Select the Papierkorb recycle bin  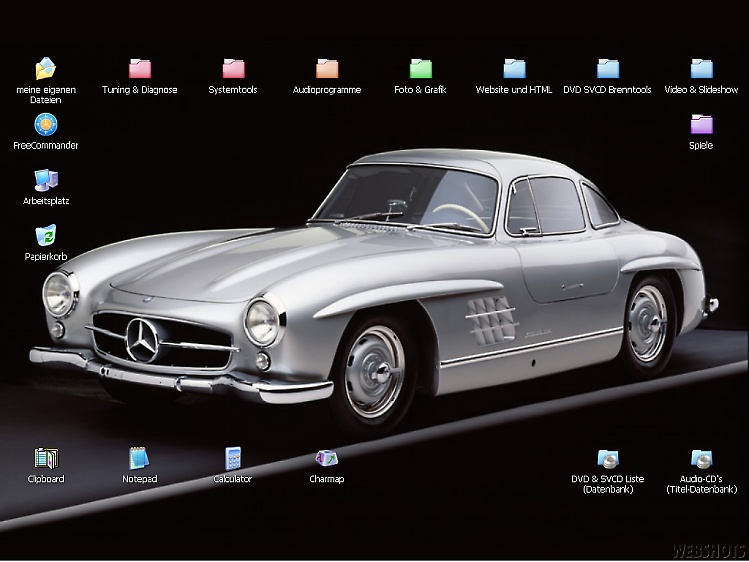coord(46,235)
